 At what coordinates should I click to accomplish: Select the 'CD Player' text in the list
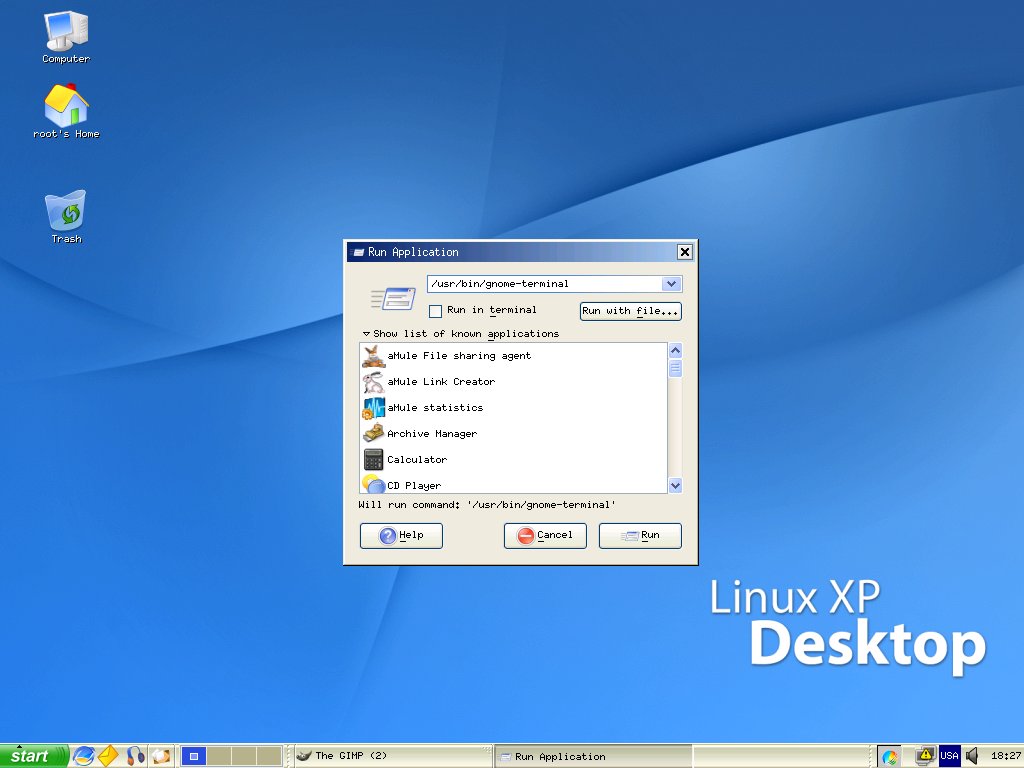click(x=414, y=486)
